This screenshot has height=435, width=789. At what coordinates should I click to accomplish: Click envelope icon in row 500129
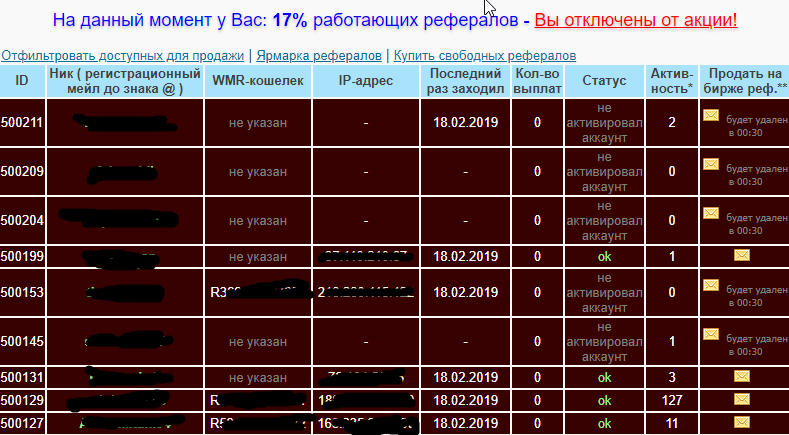point(742,400)
